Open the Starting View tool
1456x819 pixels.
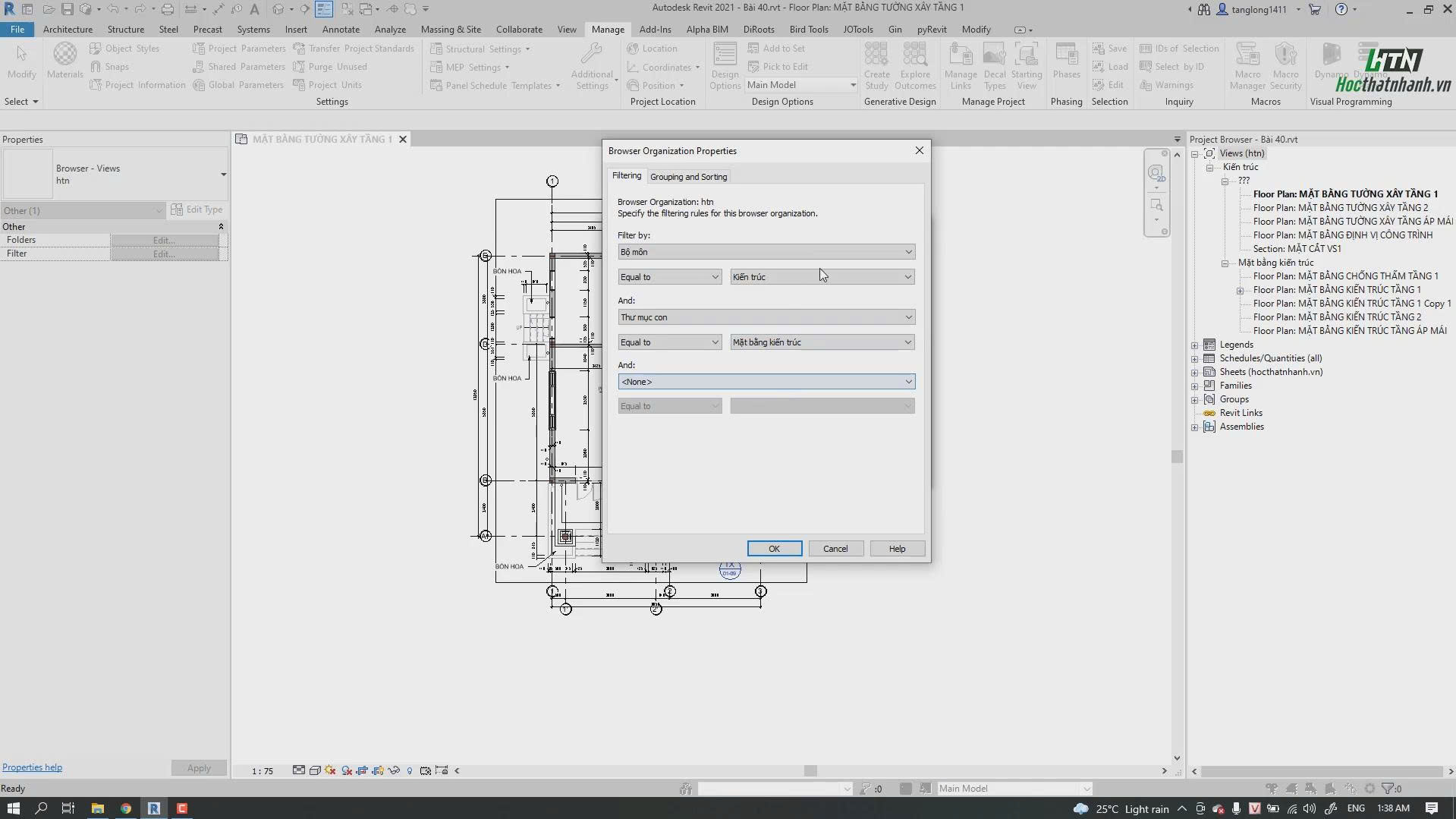point(1026,66)
